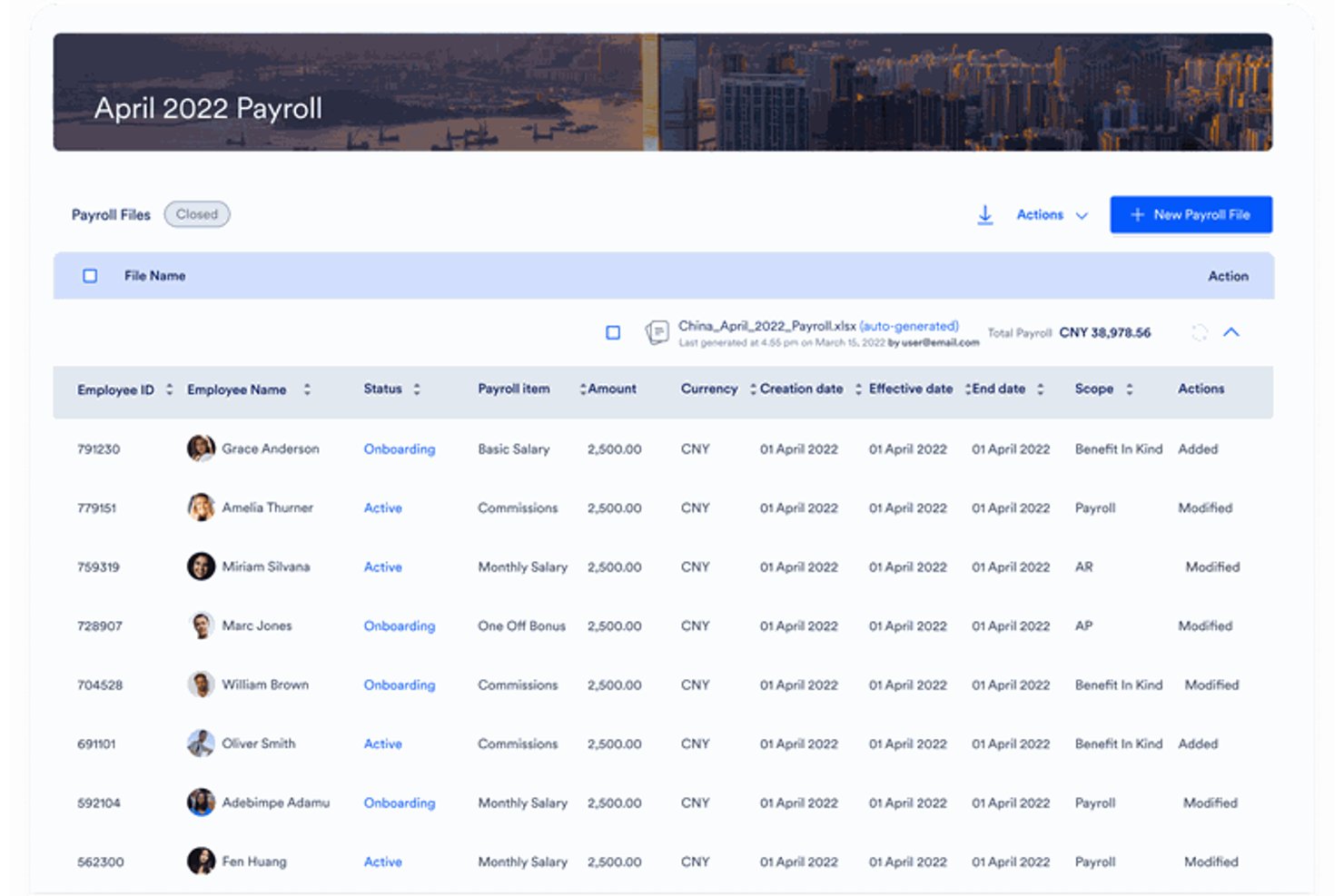
Task: Create a New Payroll File
Action: pos(1191,215)
